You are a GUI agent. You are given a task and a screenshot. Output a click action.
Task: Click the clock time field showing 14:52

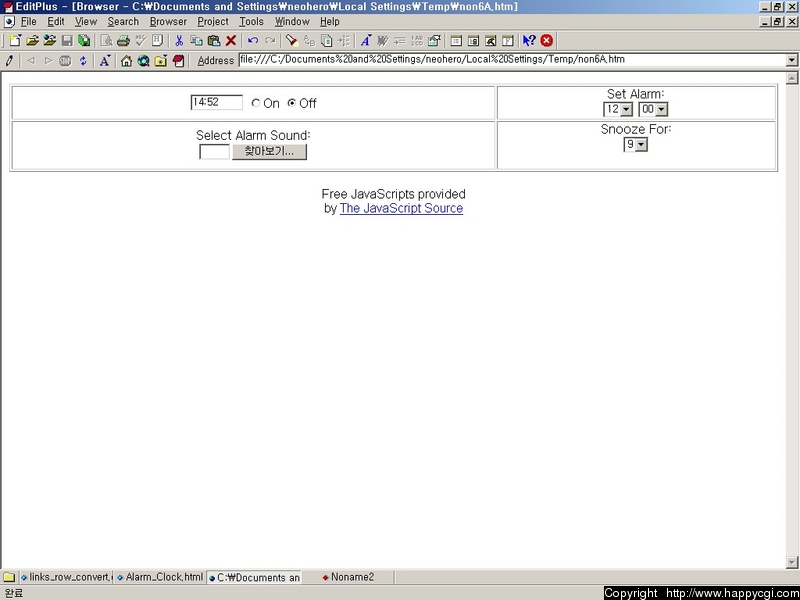pyautogui.click(x=216, y=102)
